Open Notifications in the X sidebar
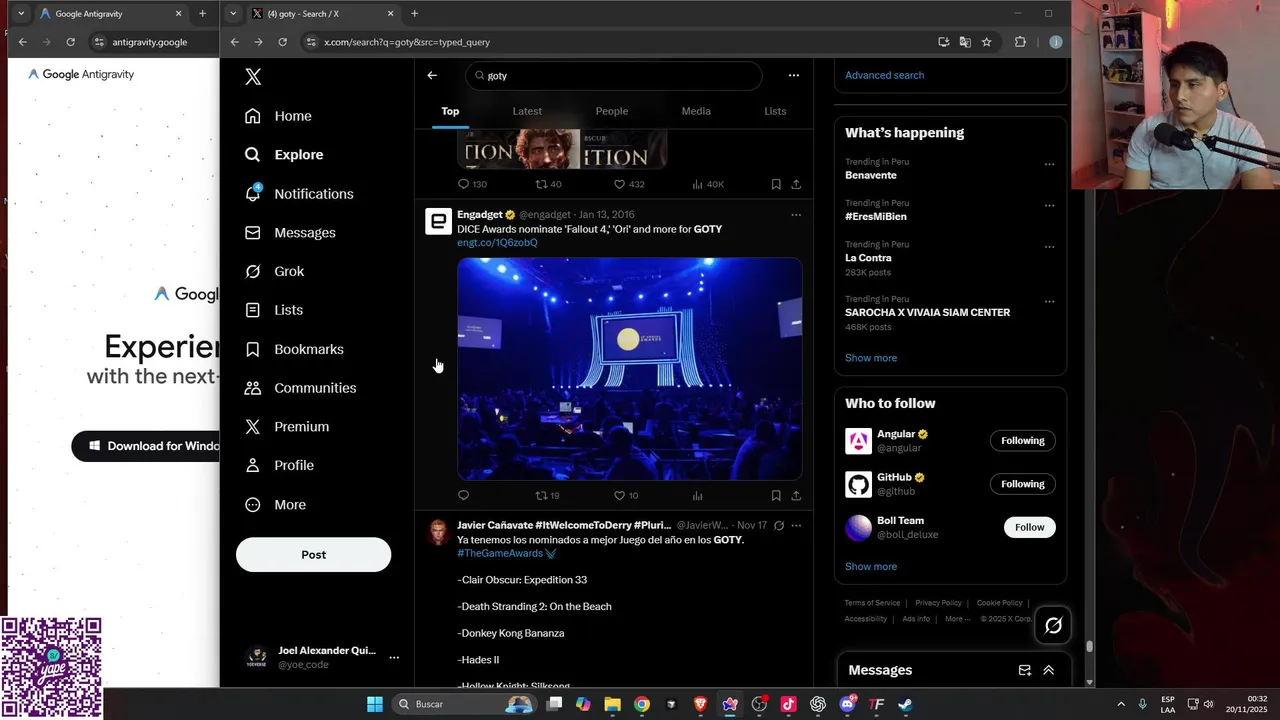The width and height of the screenshot is (1280, 720). tap(300, 194)
